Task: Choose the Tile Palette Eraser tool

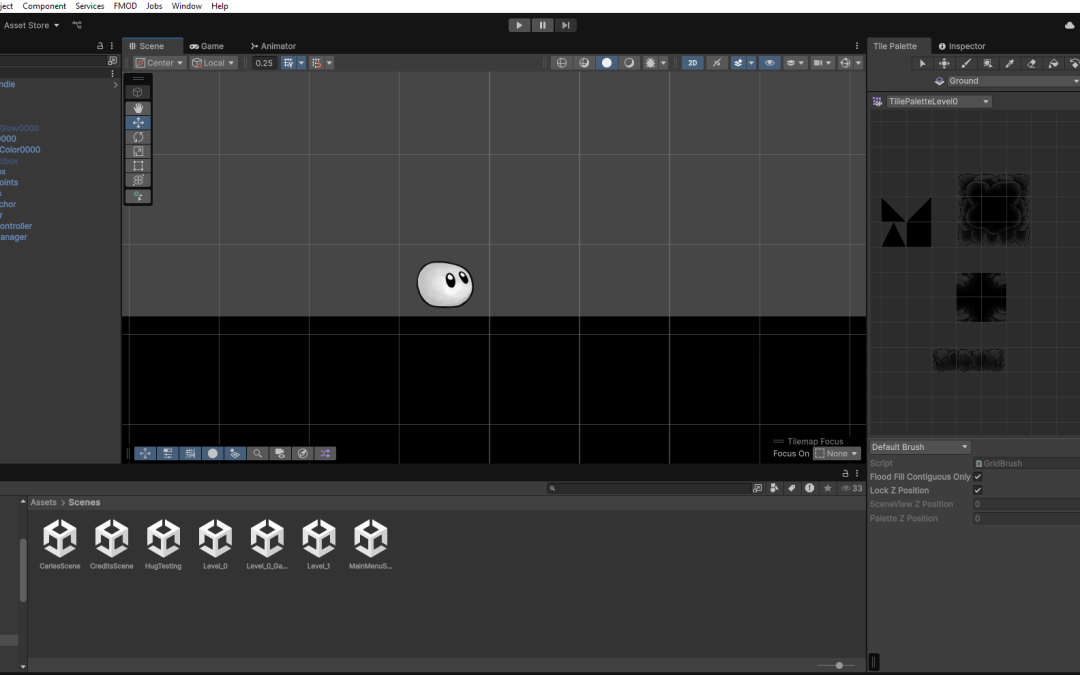Action: 1032,63
